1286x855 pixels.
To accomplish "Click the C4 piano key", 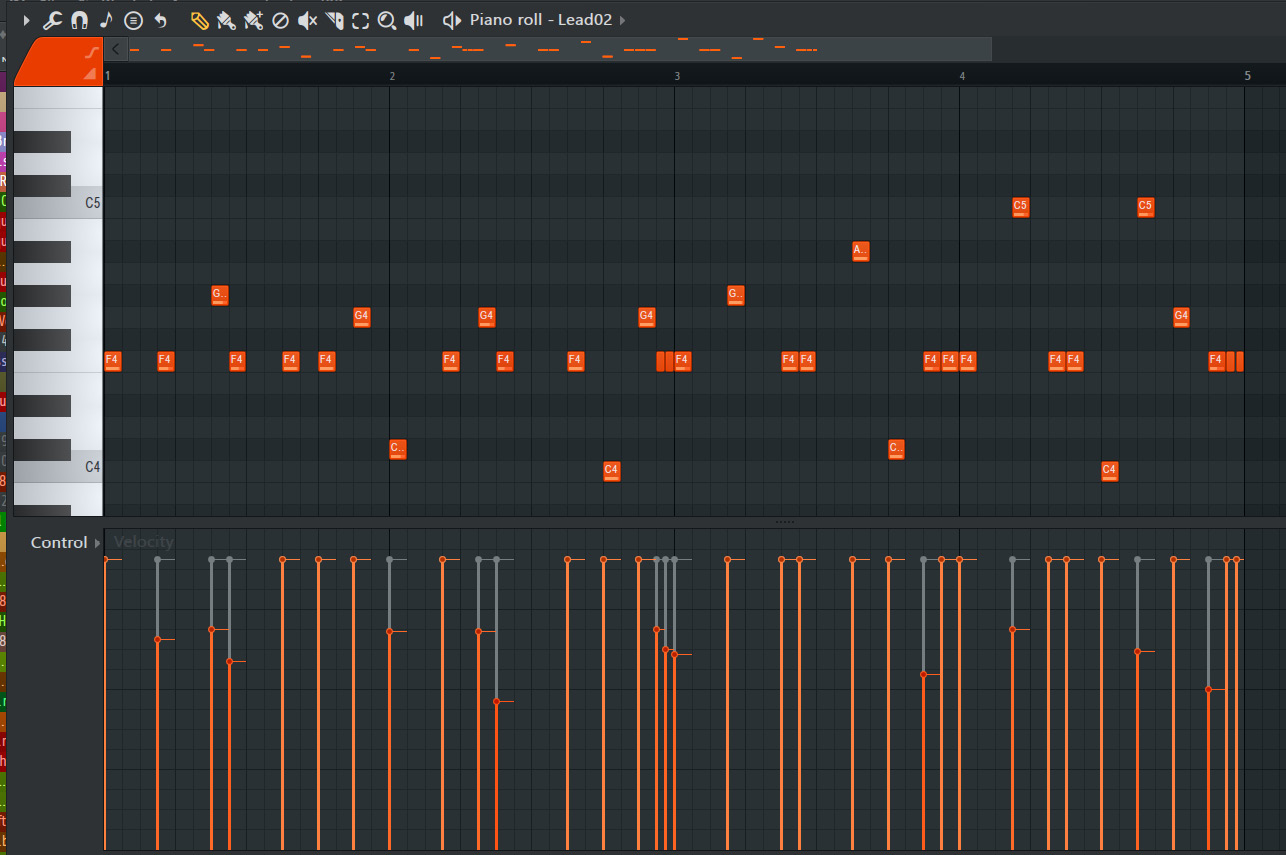I will (x=59, y=466).
